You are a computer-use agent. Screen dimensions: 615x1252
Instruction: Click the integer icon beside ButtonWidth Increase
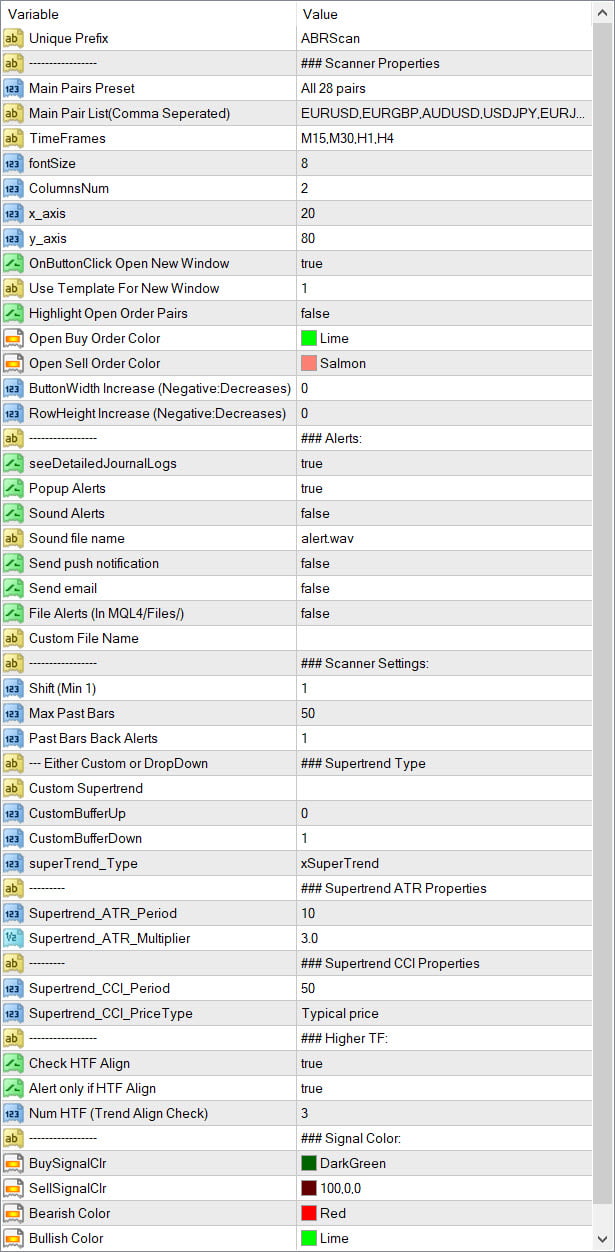[13, 388]
